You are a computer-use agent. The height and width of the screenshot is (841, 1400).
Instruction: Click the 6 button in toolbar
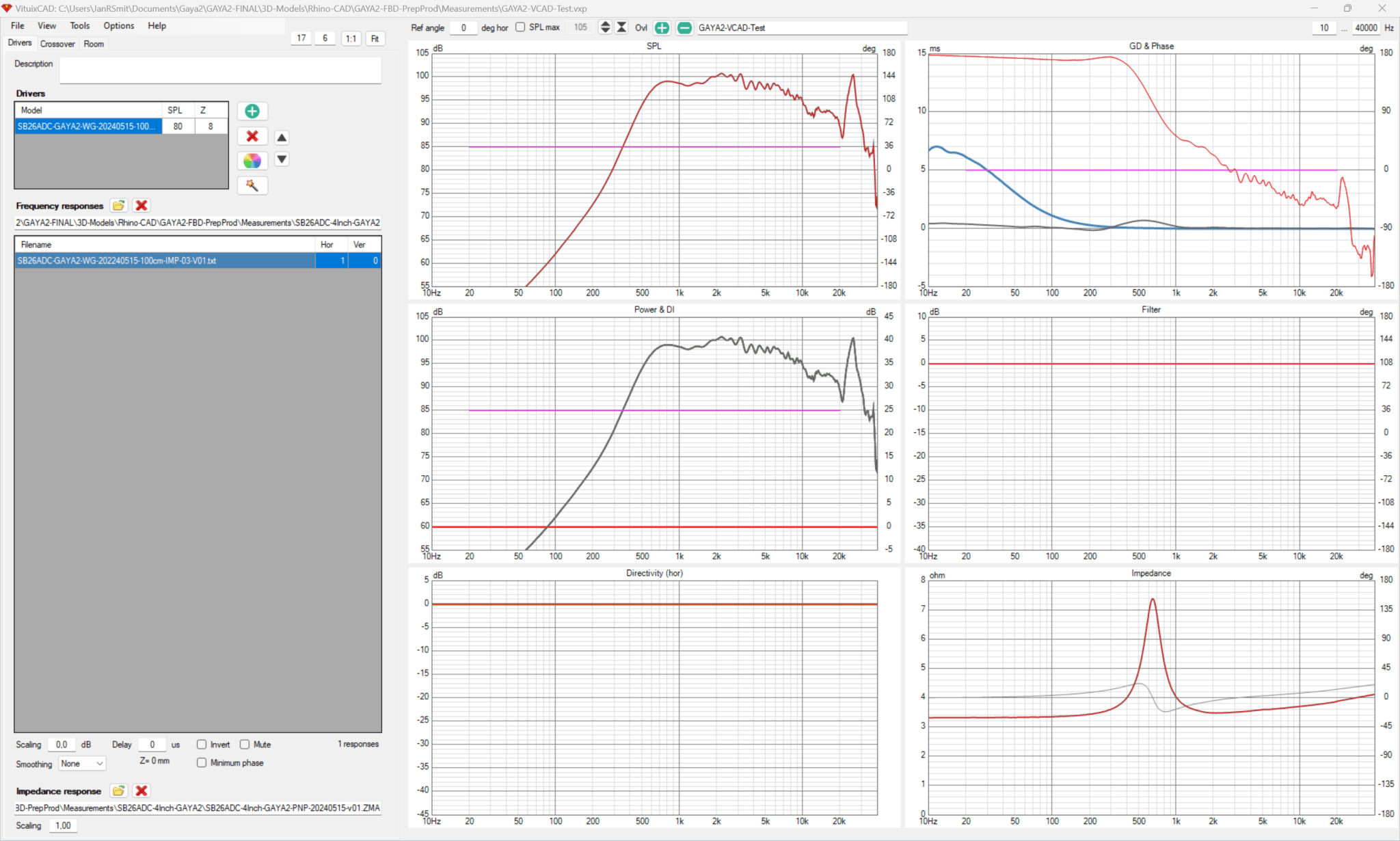[325, 38]
